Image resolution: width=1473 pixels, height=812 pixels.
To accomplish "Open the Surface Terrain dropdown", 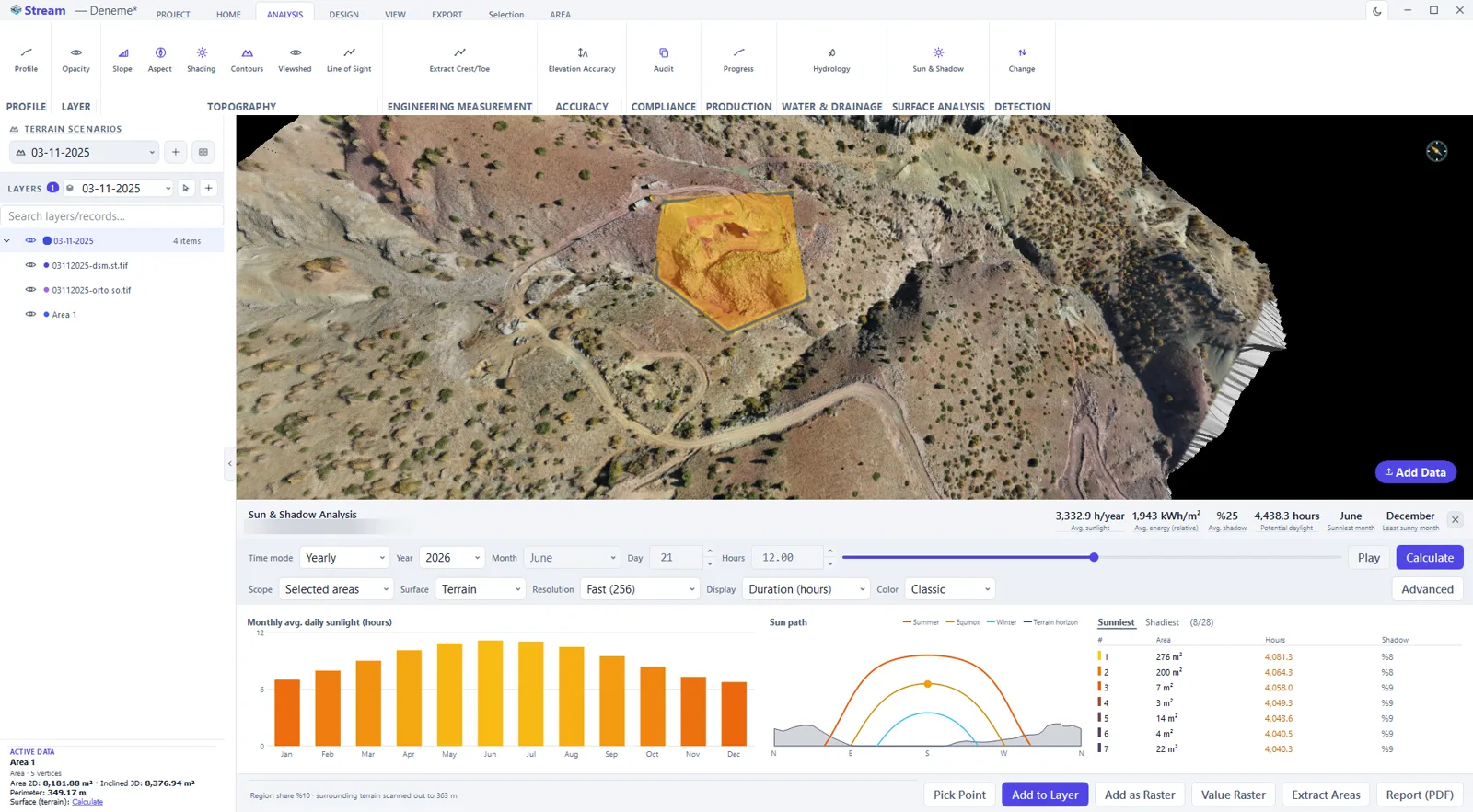I will click(x=481, y=589).
